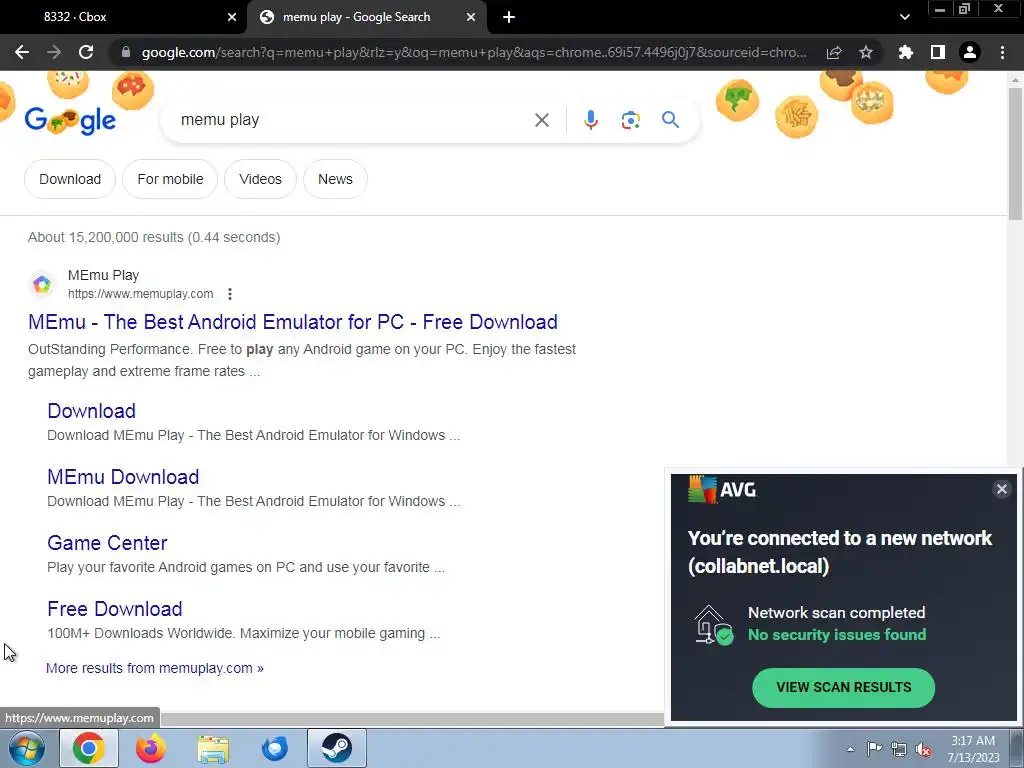Close the AVG network notification
Screen dimensions: 1024x768
[x=1001, y=489]
